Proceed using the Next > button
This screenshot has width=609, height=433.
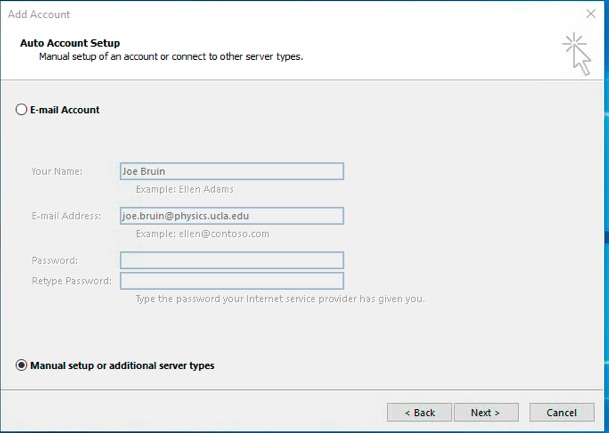[x=486, y=412]
